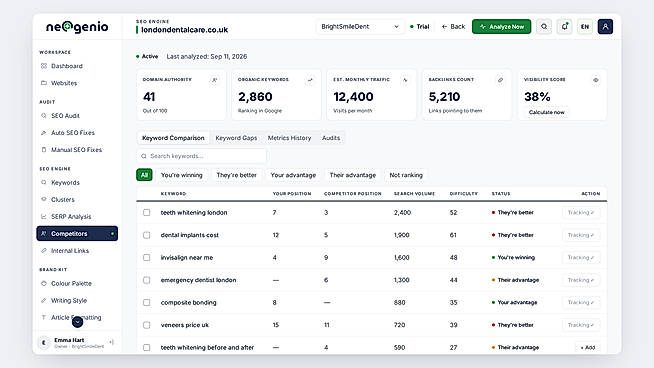The image size is (654, 368).
Task: Click the Competitor Position column header
Action: pos(352,194)
